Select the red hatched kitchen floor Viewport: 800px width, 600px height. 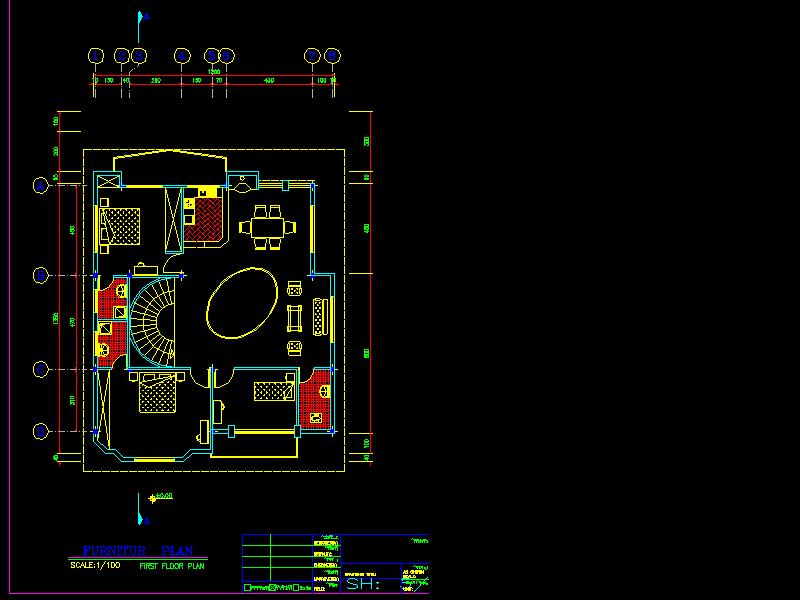(208, 219)
